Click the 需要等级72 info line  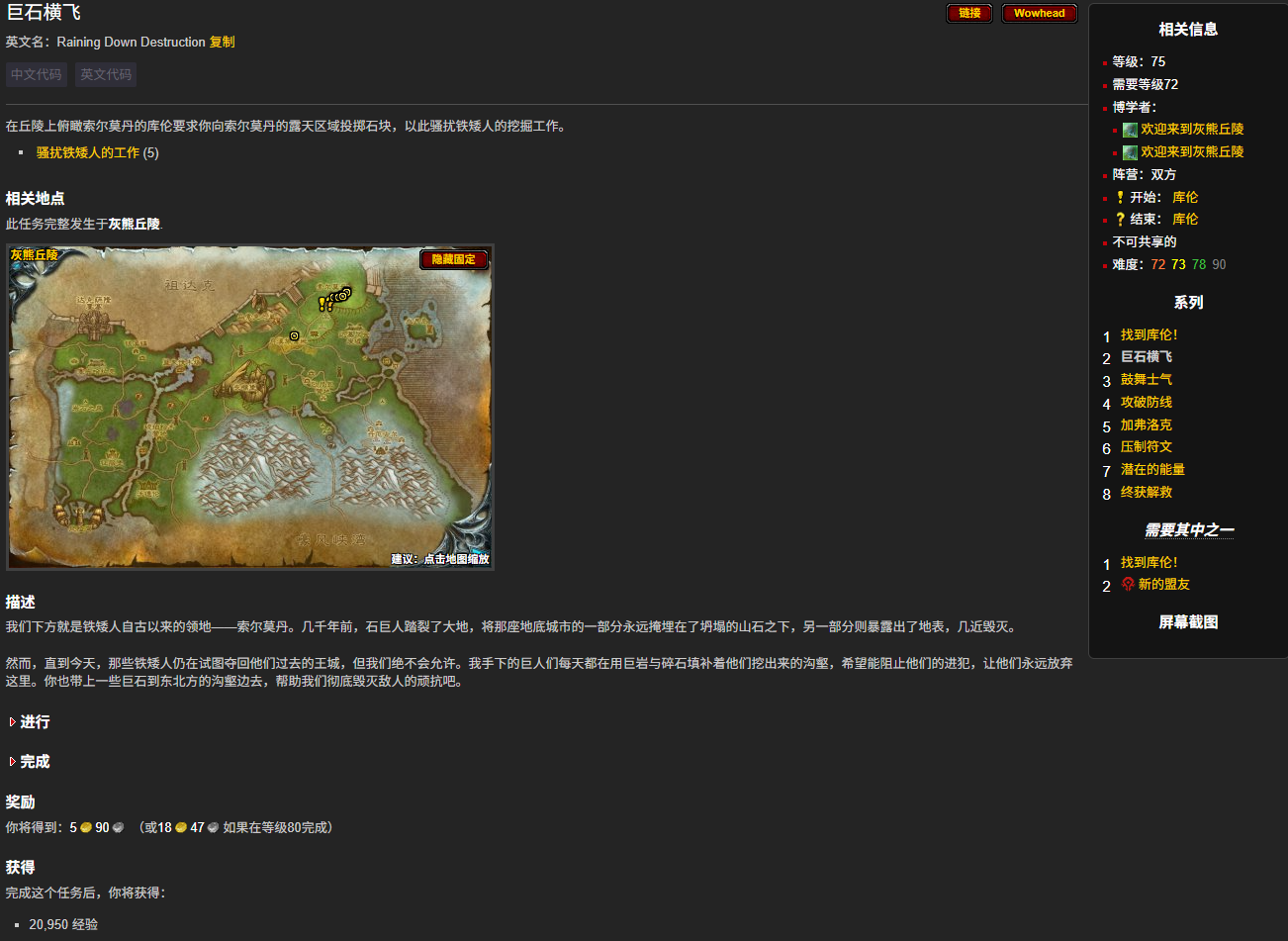(x=1145, y=84)
